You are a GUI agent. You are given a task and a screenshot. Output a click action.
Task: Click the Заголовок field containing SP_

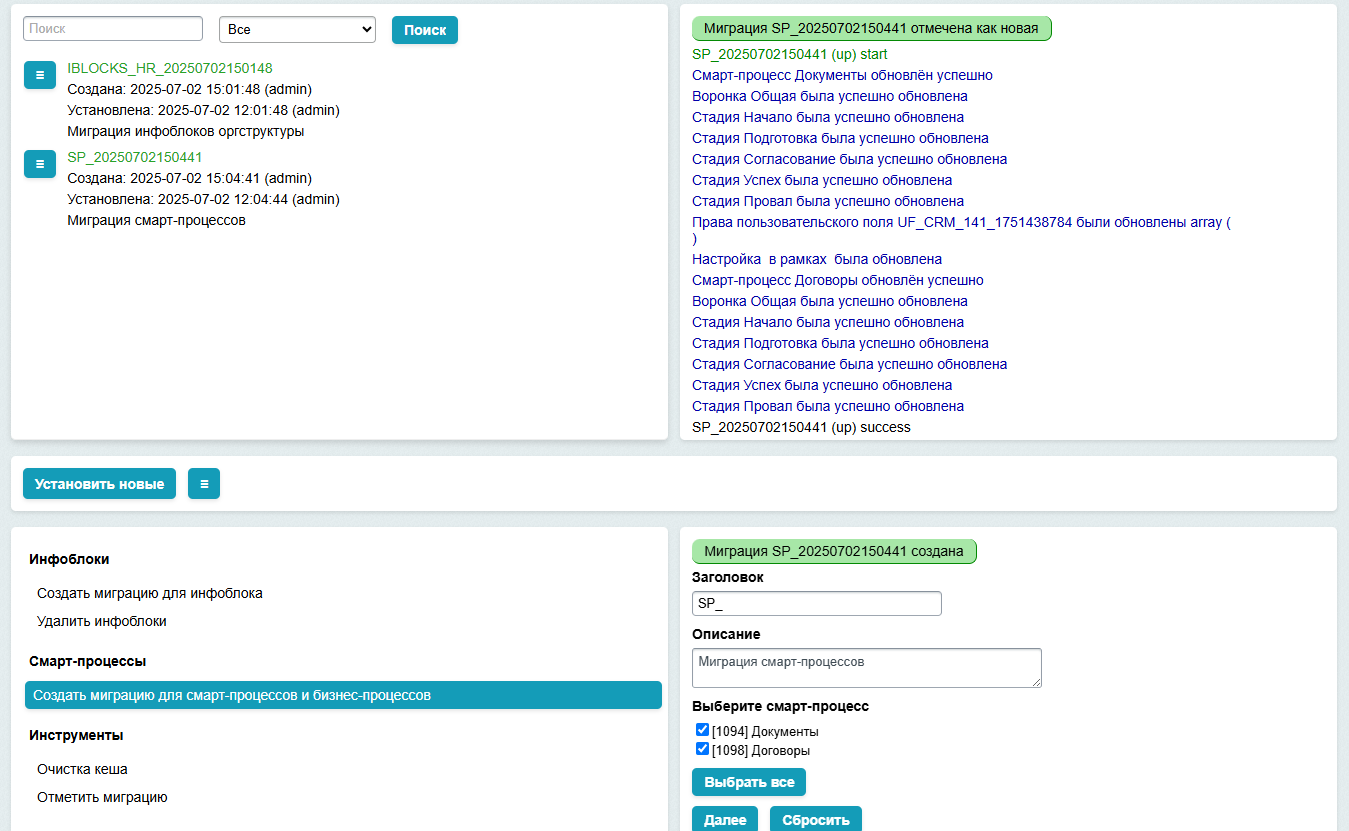[x=816, y=604]
